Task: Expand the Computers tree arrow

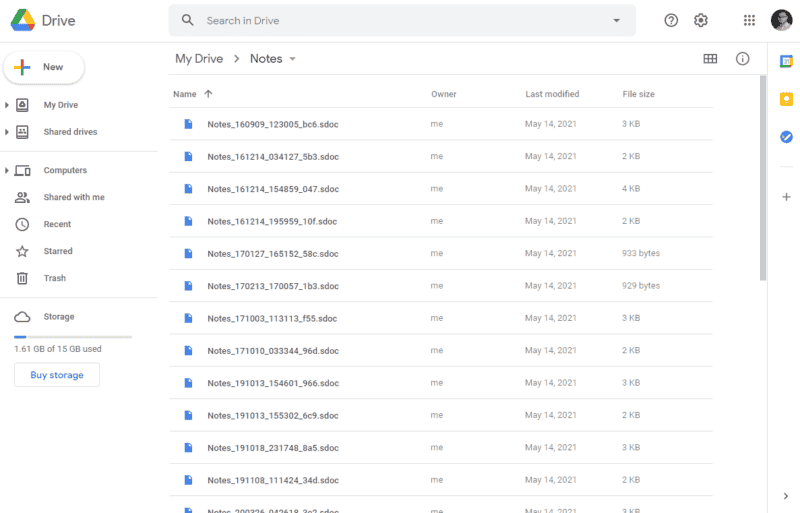Action: (7, 170)
